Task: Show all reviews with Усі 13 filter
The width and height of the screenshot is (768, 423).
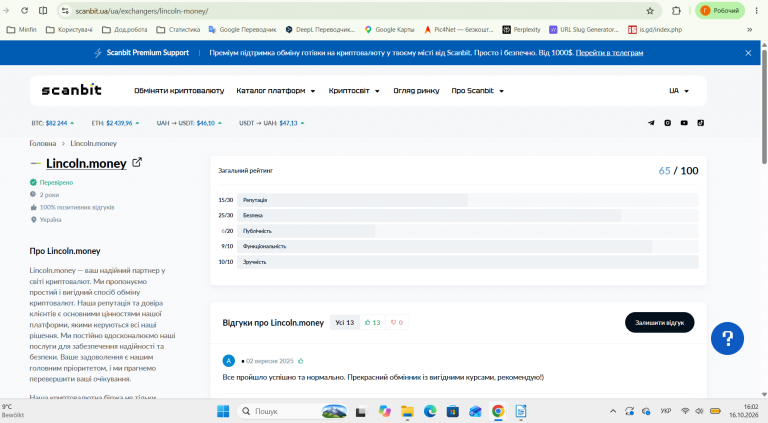Action: pos(345,323)
